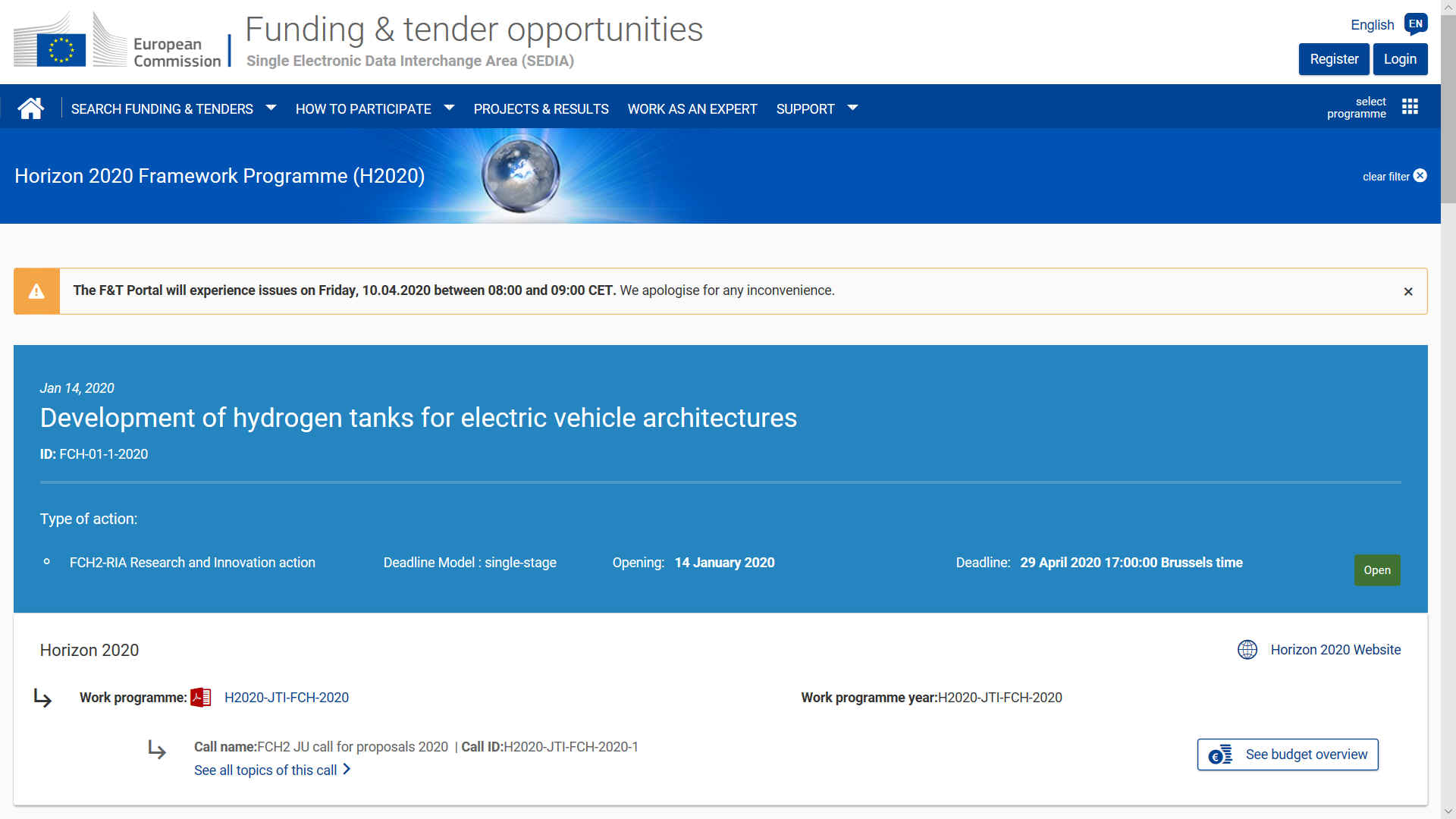Expand Search Funding & Tenders dropdown arrow
This screenshot has height=819, width=1456.
[271, 108]
